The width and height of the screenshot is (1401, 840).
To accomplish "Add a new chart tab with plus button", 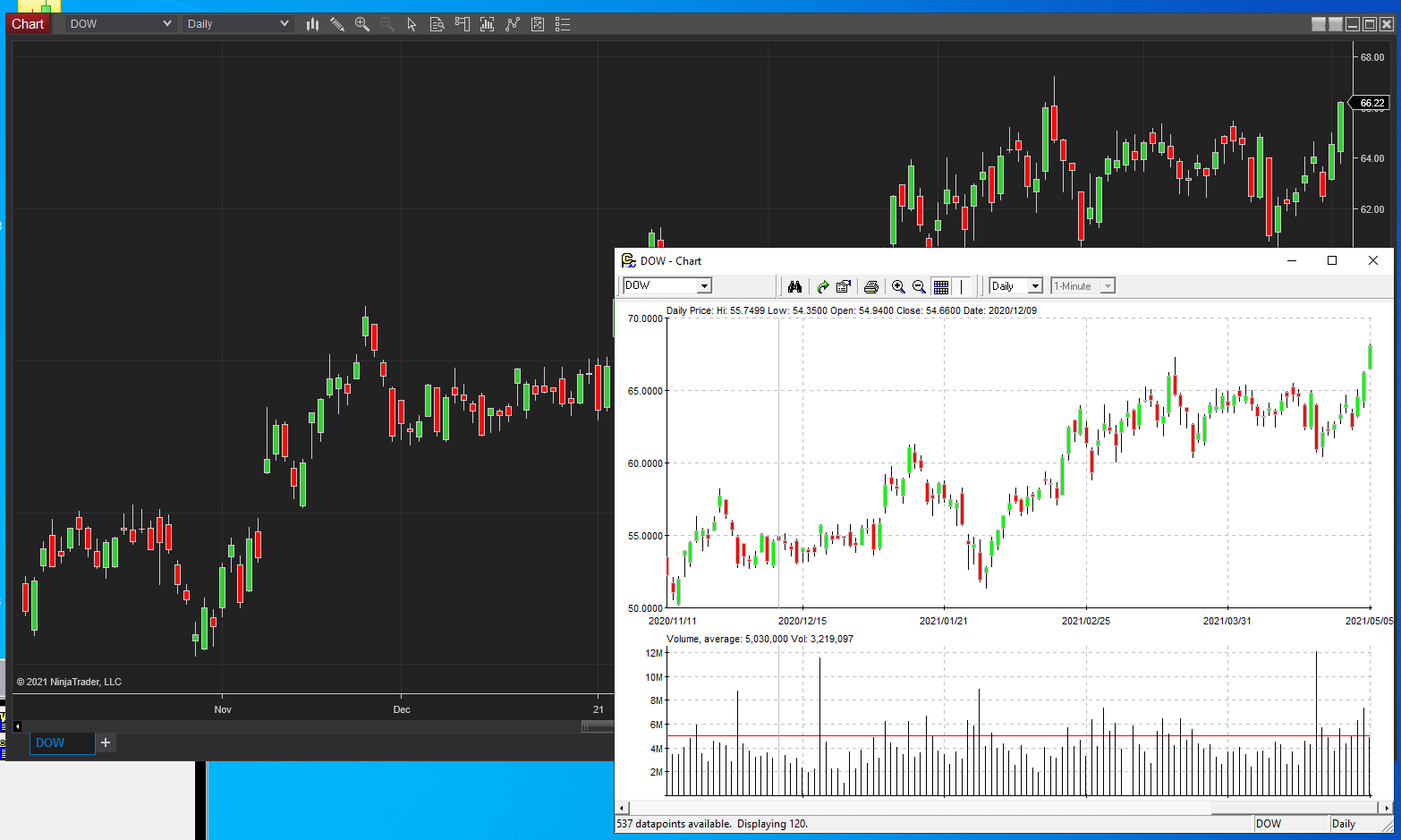I will (x=106, y=742).
